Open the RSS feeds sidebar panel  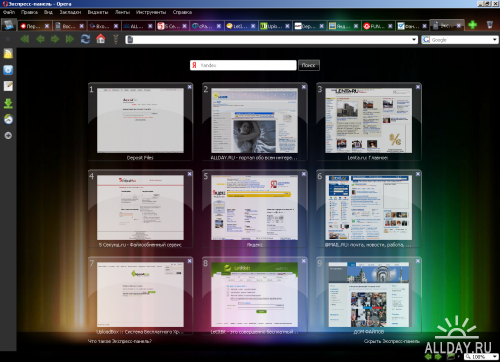pyautogui.click(x=8, y=53)
